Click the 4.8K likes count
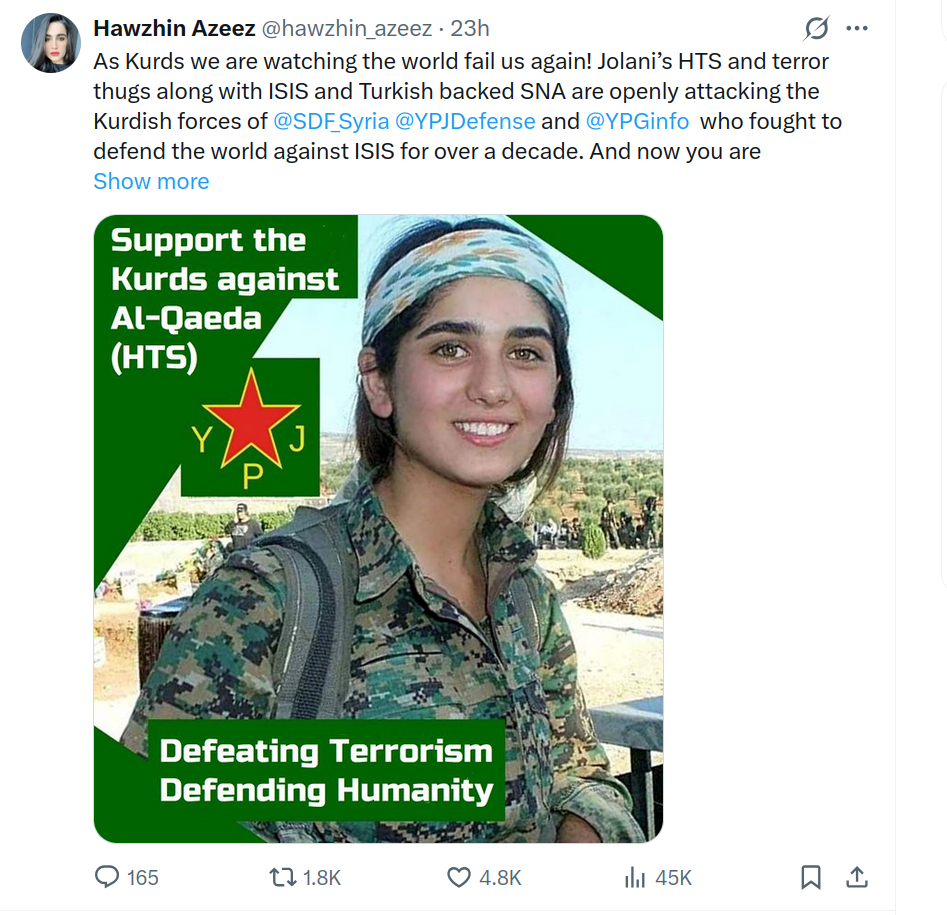The image size is (947, 915). pyautogui.click(x=500, y=878)
